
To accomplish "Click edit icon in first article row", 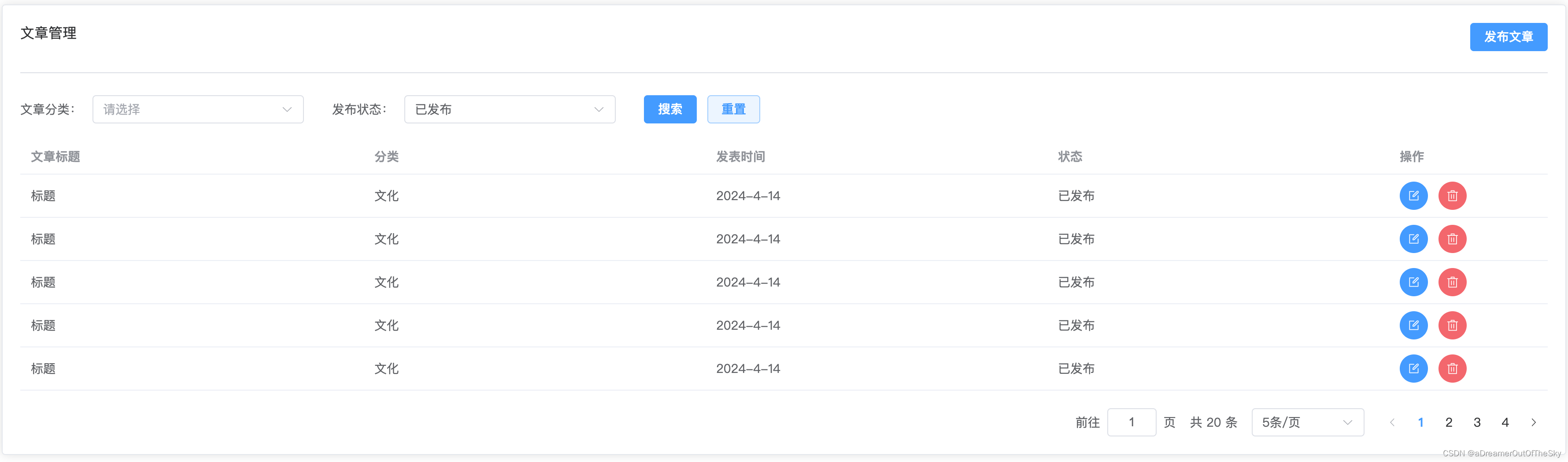I will click(x=1413, y=196).
